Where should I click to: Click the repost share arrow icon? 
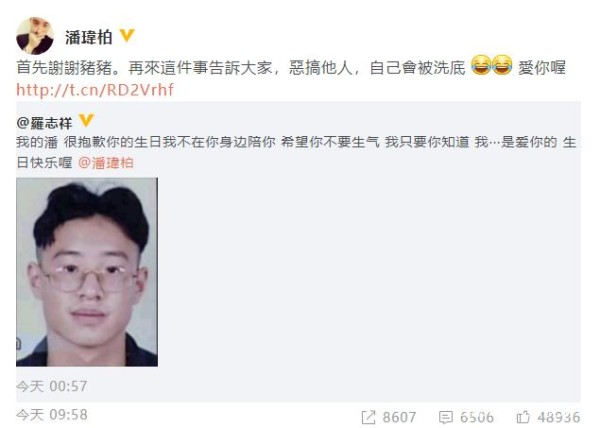[368, 417]
